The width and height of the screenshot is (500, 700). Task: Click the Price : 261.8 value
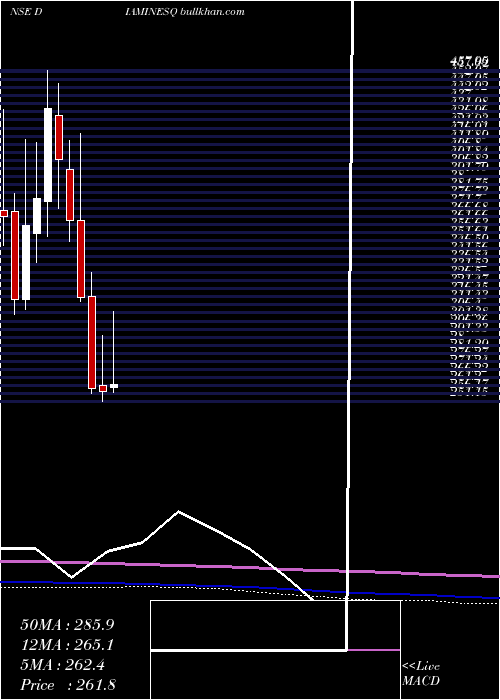coord(68,685)
